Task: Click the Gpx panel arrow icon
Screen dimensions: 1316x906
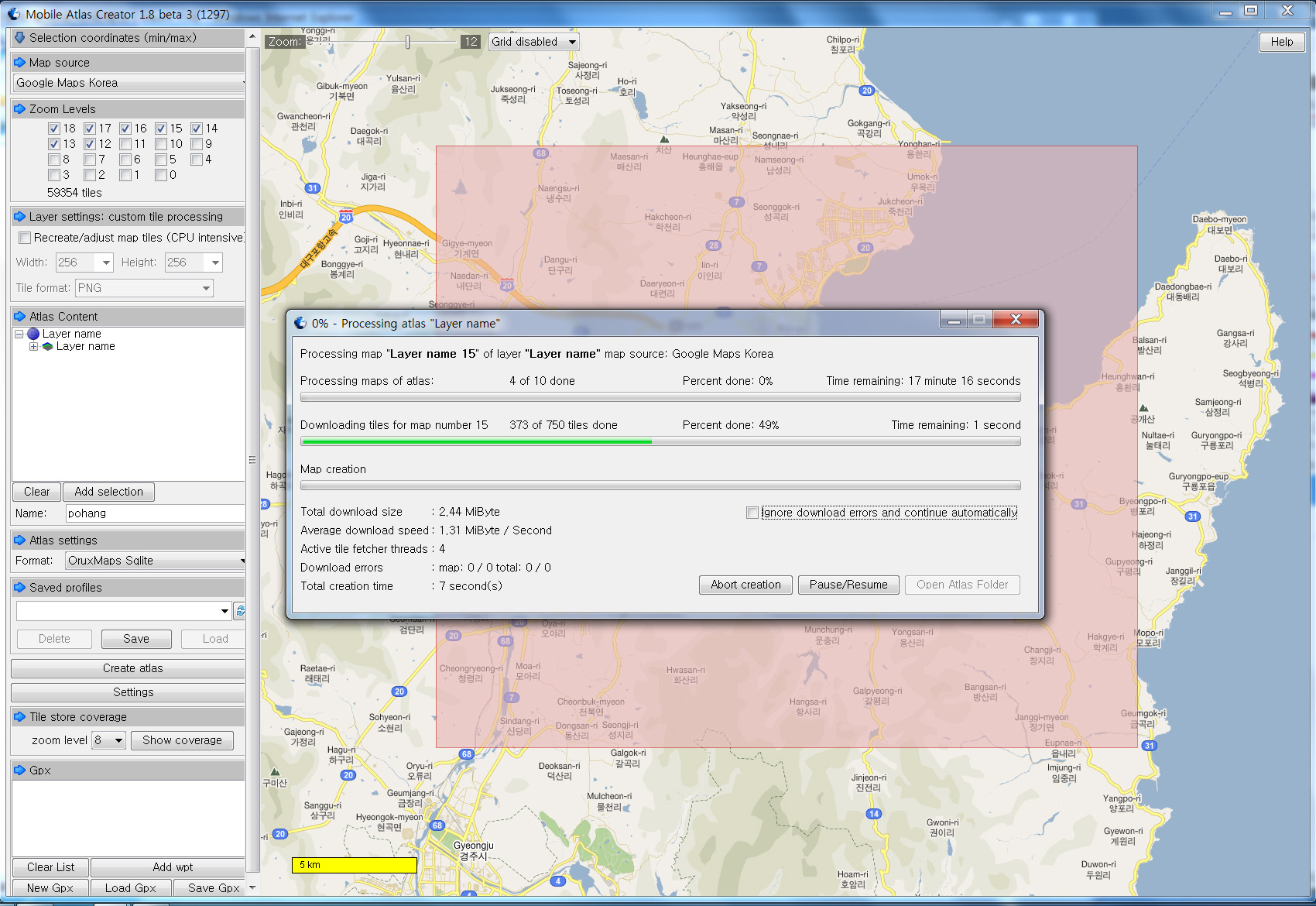Action: (x=20, y=770)
